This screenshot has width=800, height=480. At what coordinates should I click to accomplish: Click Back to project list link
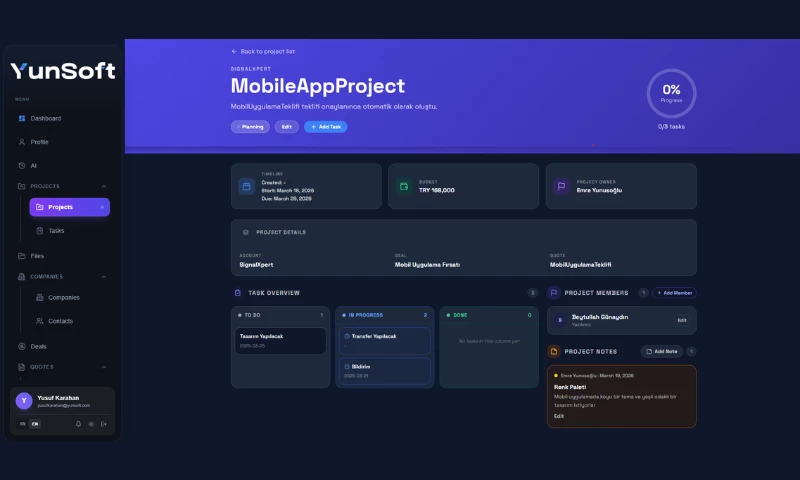coord(263,52)
